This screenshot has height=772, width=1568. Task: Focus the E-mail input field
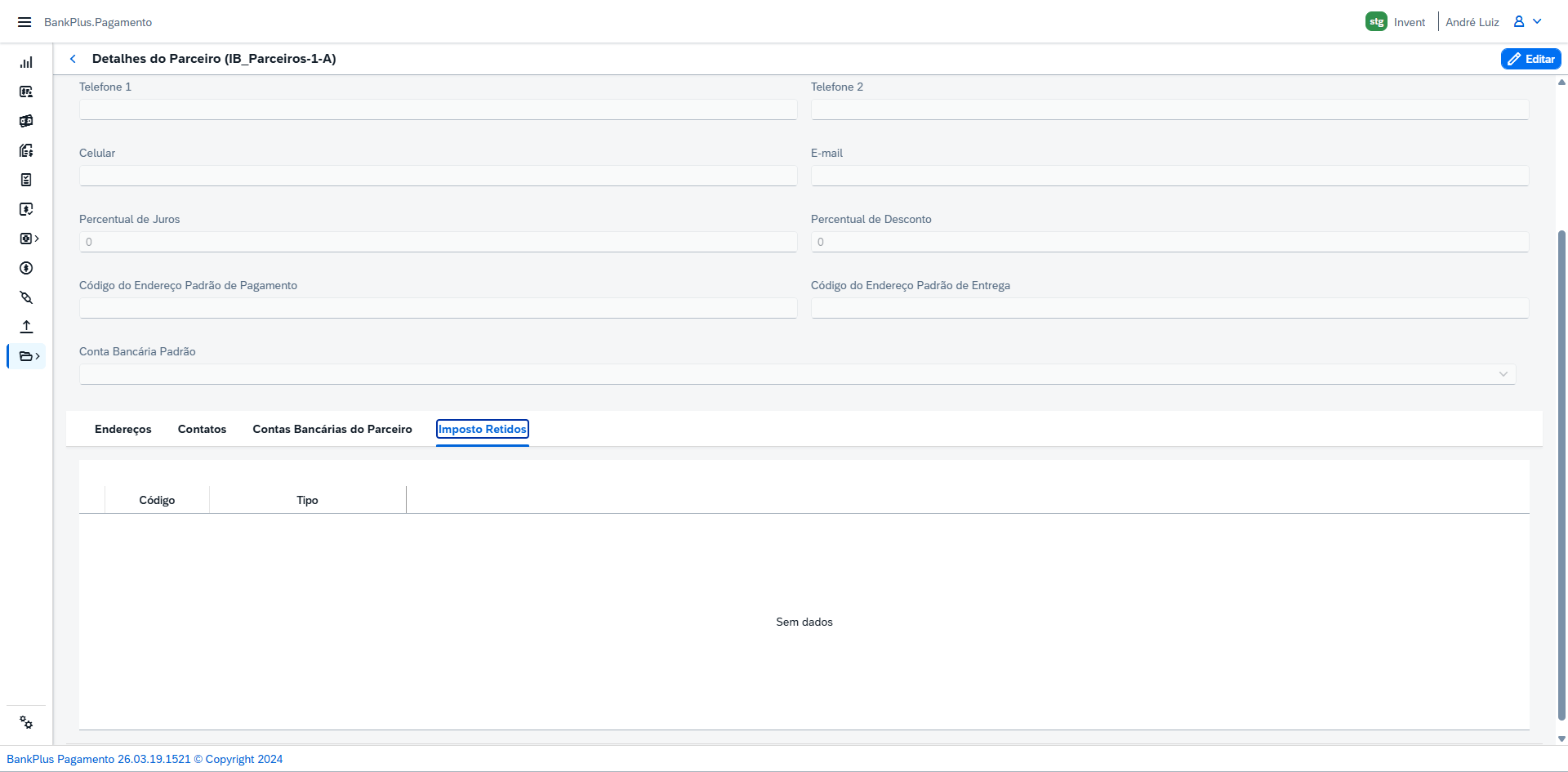(1170, 176)
